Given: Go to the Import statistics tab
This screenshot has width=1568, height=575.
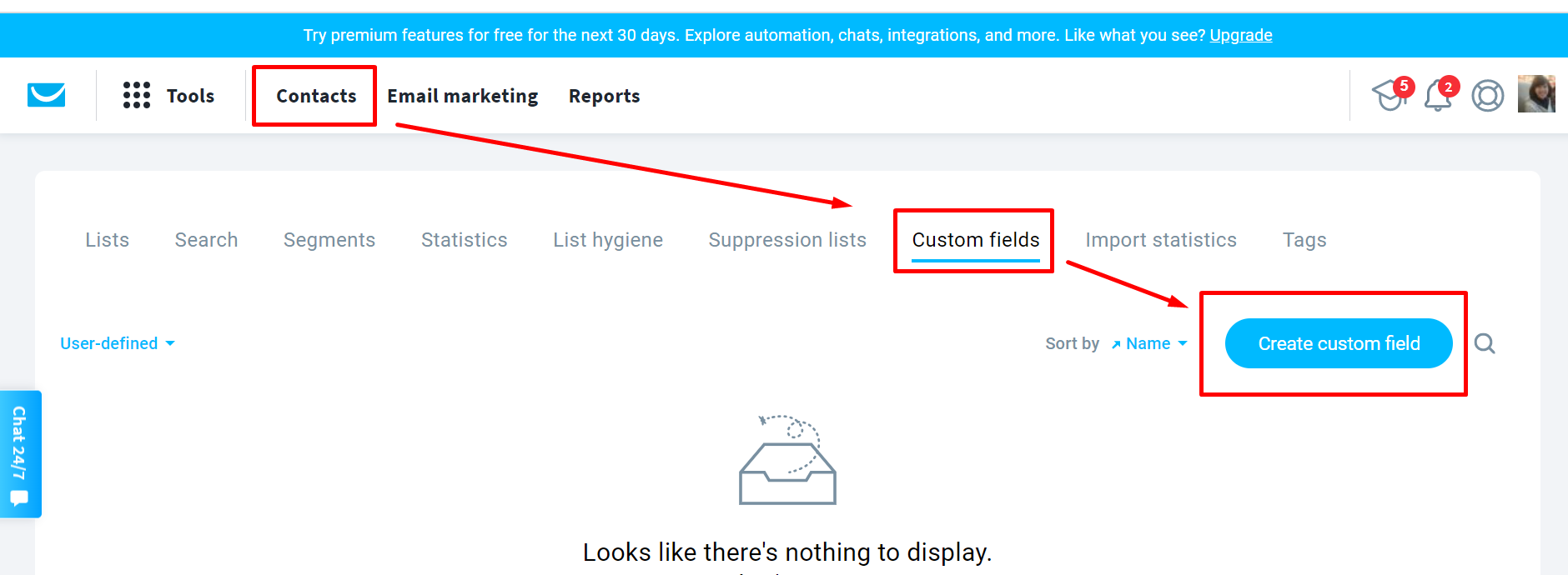Looking at the screenshot, I should tap(1161, 240).
